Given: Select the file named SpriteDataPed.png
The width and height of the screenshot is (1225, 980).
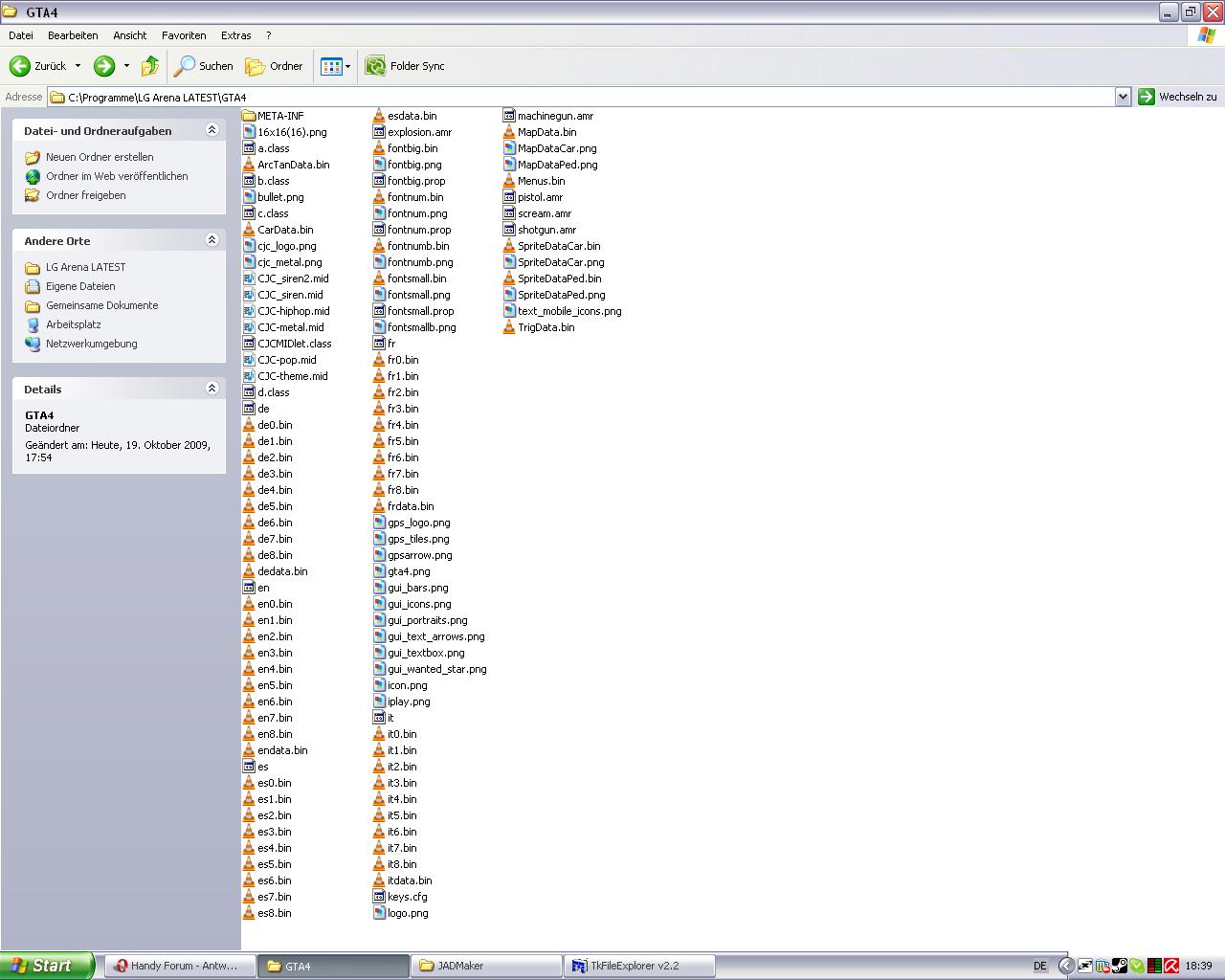Looking at the screenshot, I should tap(562, 295).
